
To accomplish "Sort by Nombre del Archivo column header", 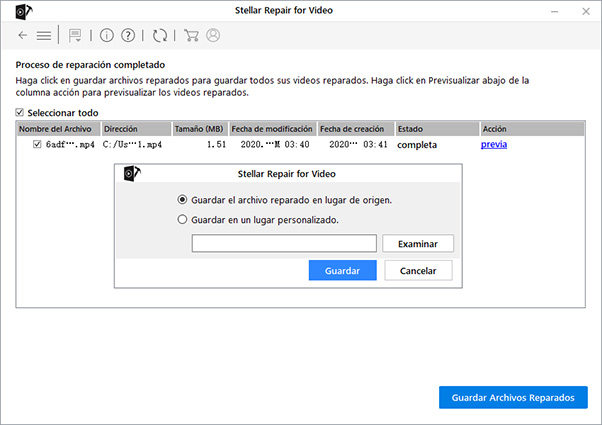I will [x=58, y=129].
